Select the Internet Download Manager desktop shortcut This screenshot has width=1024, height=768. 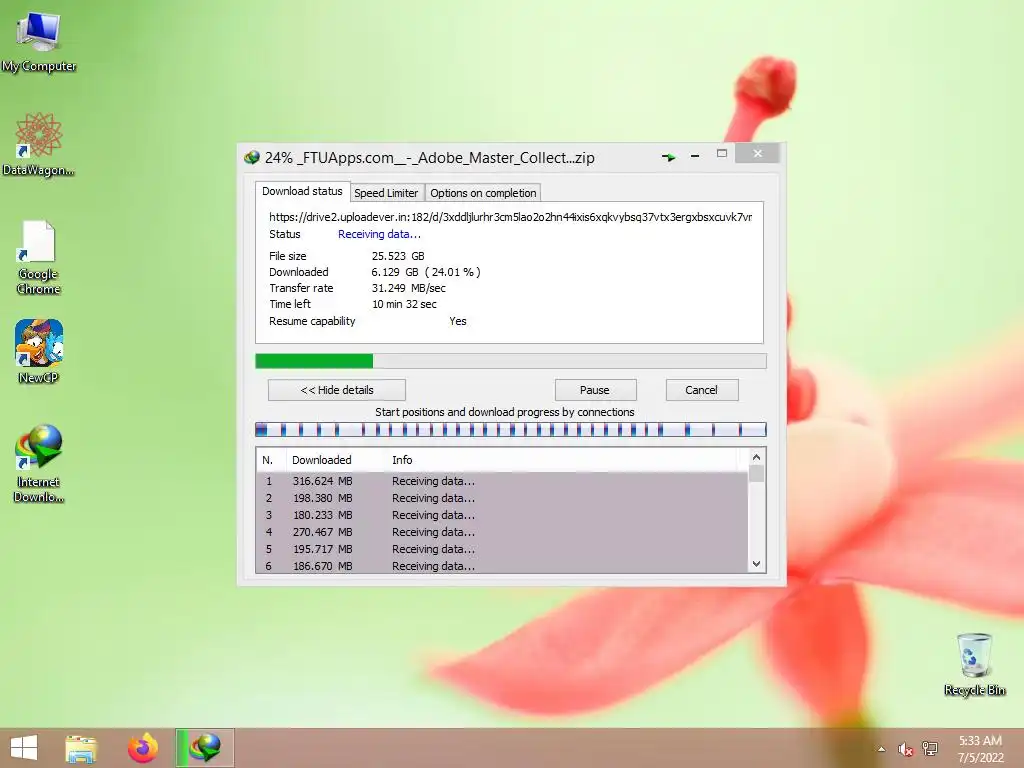(x=39, y=463)
